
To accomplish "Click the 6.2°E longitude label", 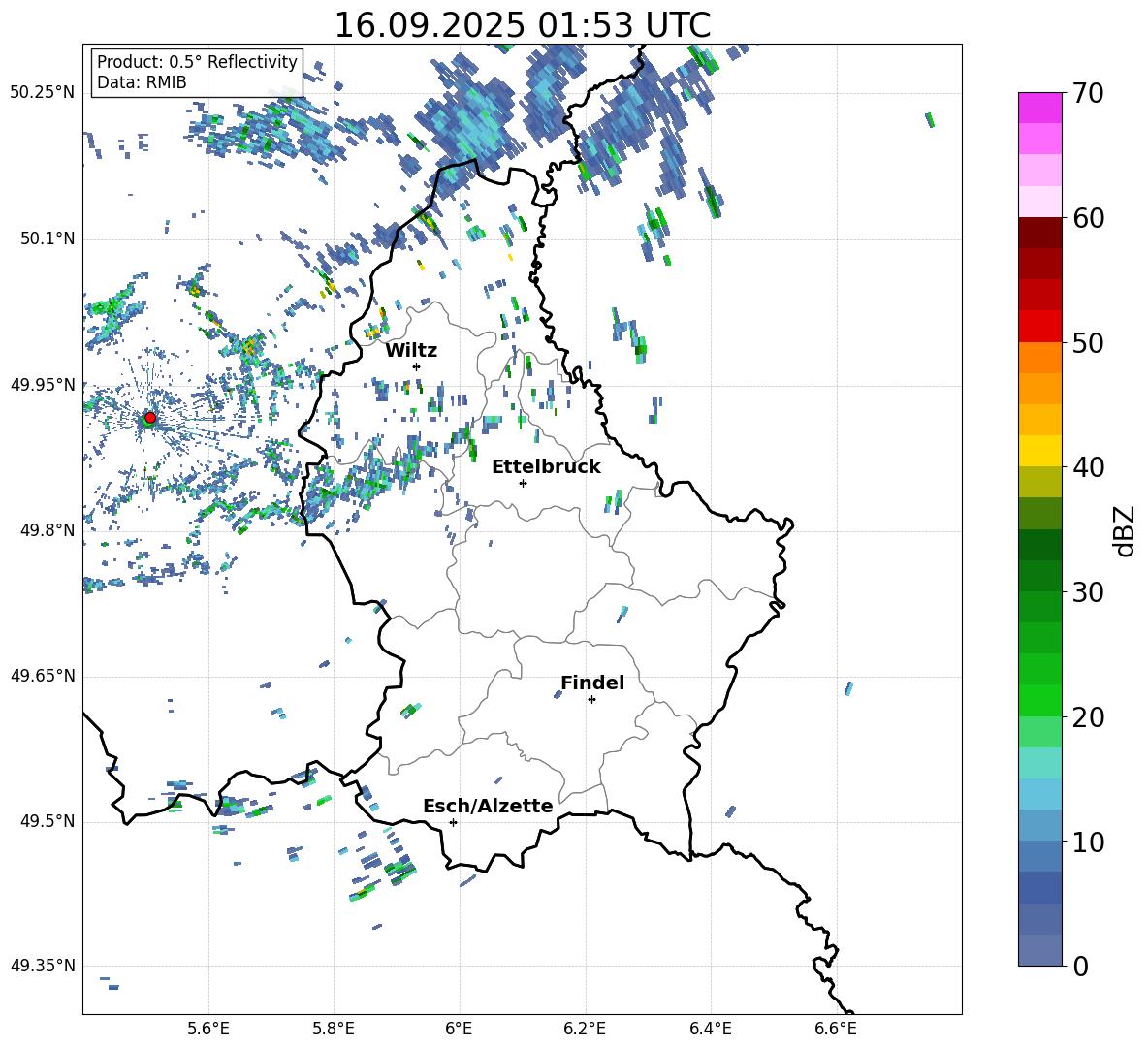I will pyautogui.click(x=585, y=1029).
